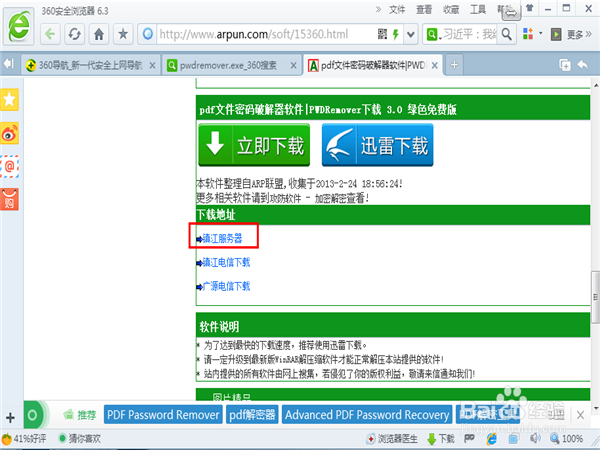Open 浏览器医生 in the status bar
600x450 pixels.
point(391,439)
